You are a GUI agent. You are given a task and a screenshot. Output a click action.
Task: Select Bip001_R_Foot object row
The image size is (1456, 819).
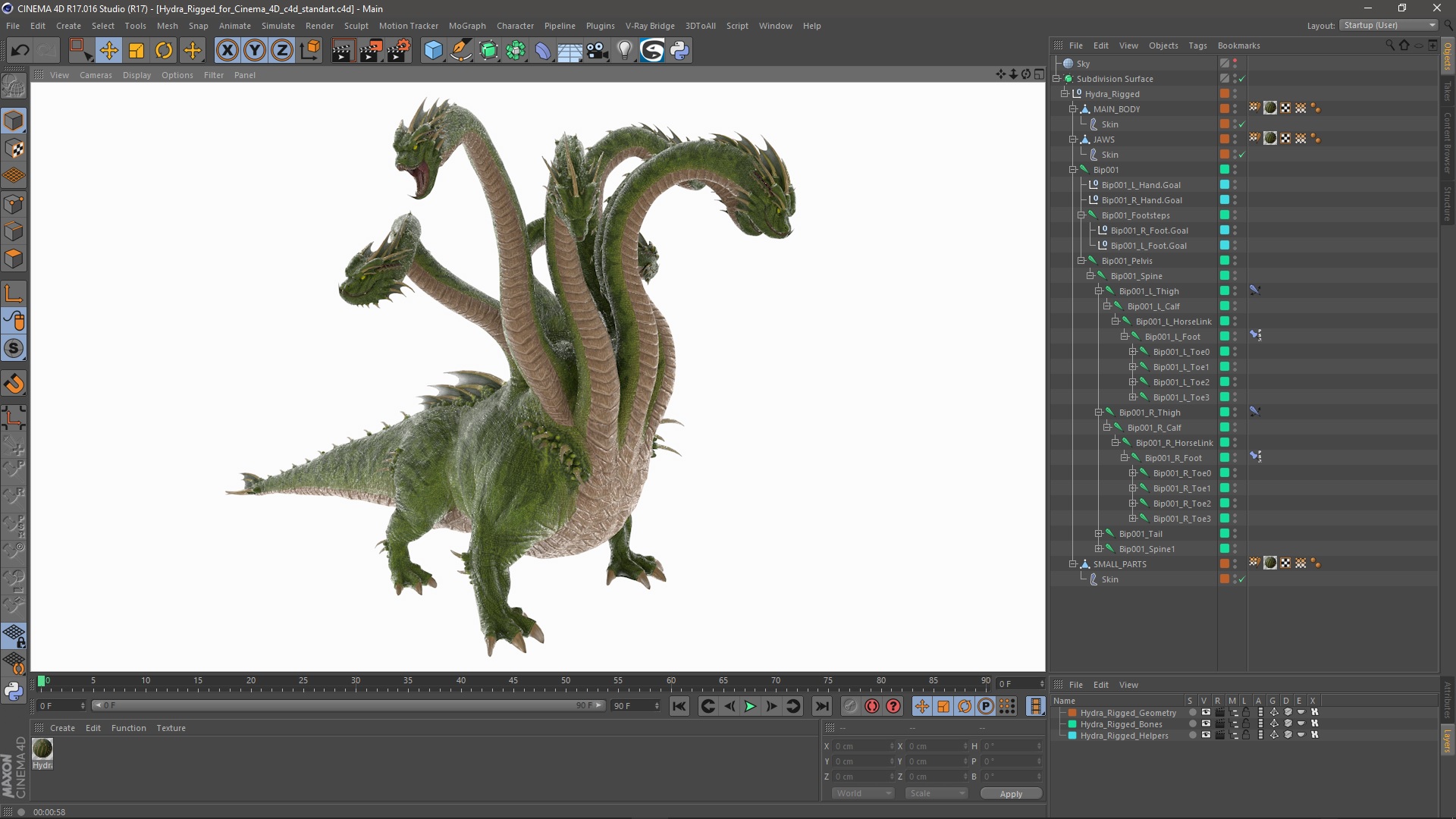tap(1173, 458)
